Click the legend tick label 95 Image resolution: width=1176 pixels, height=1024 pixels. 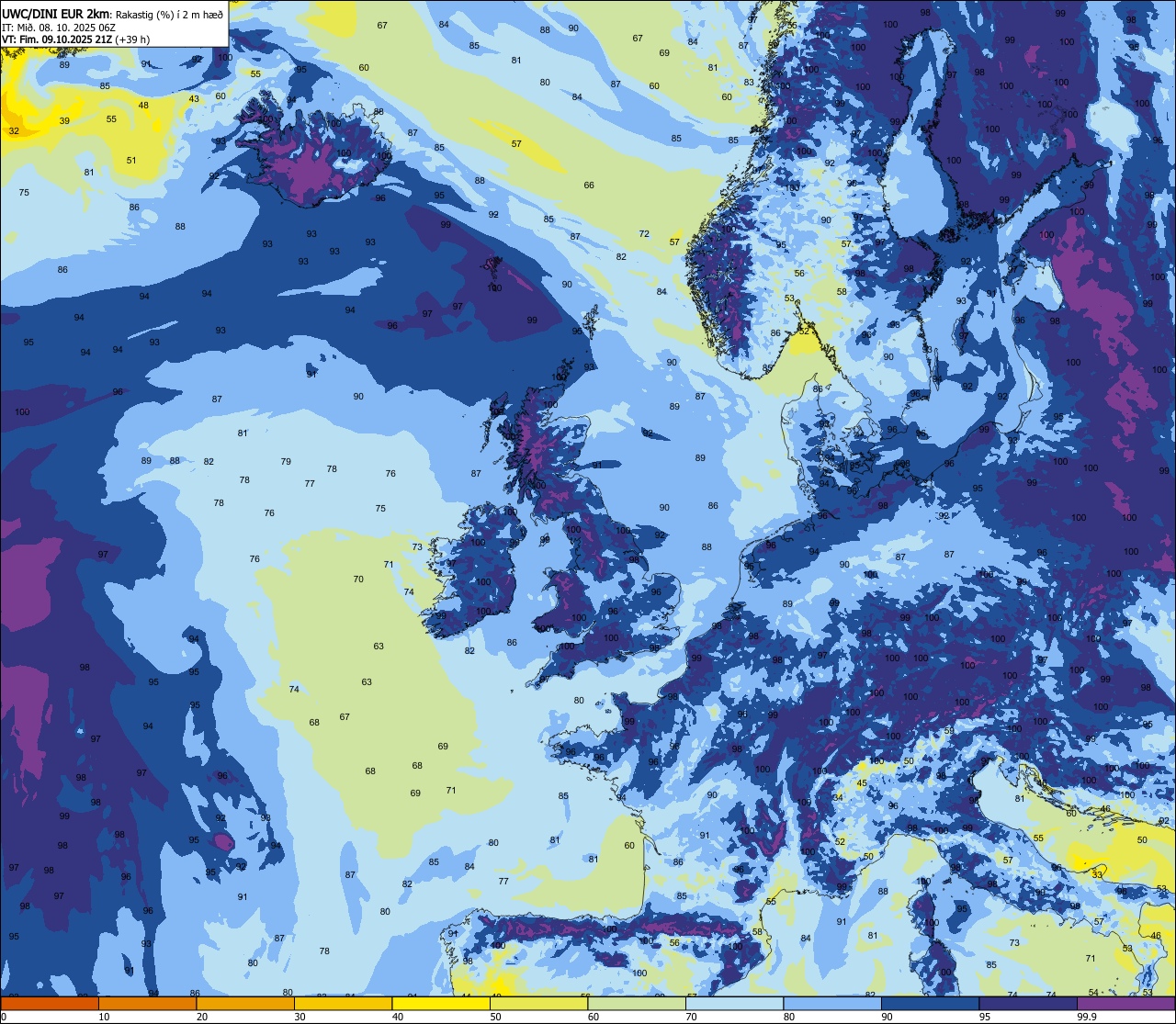(986, 1017)
